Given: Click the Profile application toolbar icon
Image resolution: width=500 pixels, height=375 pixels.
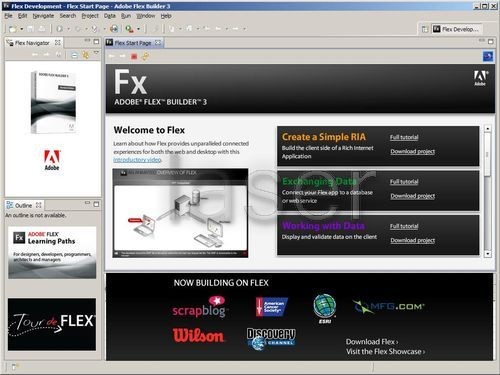Looking at the screenshot, I should tap(95, 29).
